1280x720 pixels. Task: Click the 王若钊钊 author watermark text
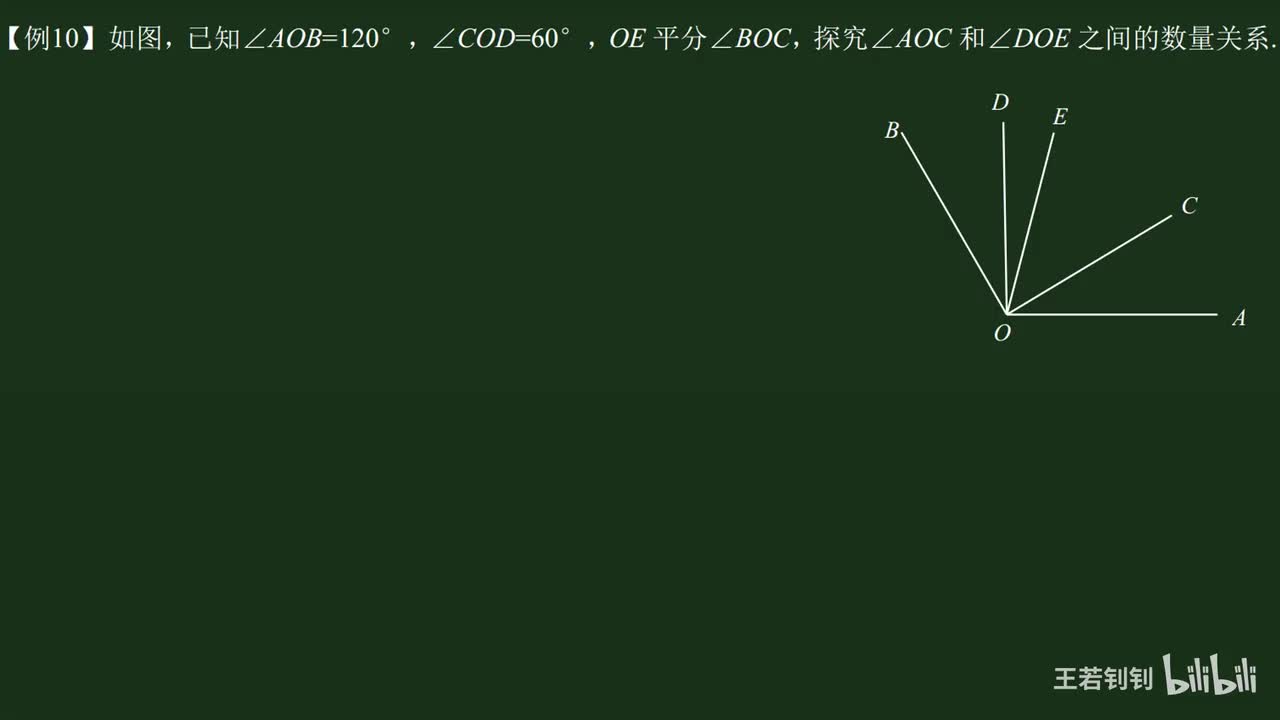(1103, 679)
